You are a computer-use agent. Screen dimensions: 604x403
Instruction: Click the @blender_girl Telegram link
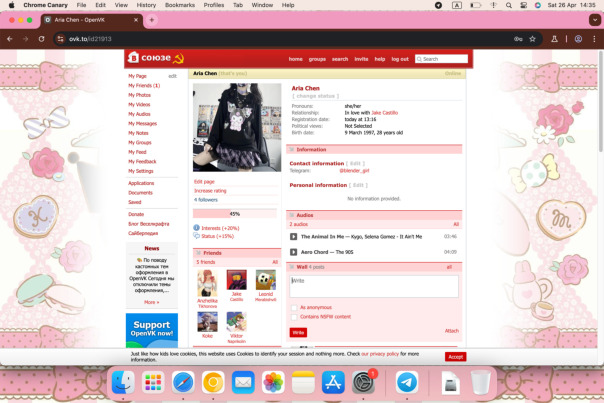coord(354,171)
